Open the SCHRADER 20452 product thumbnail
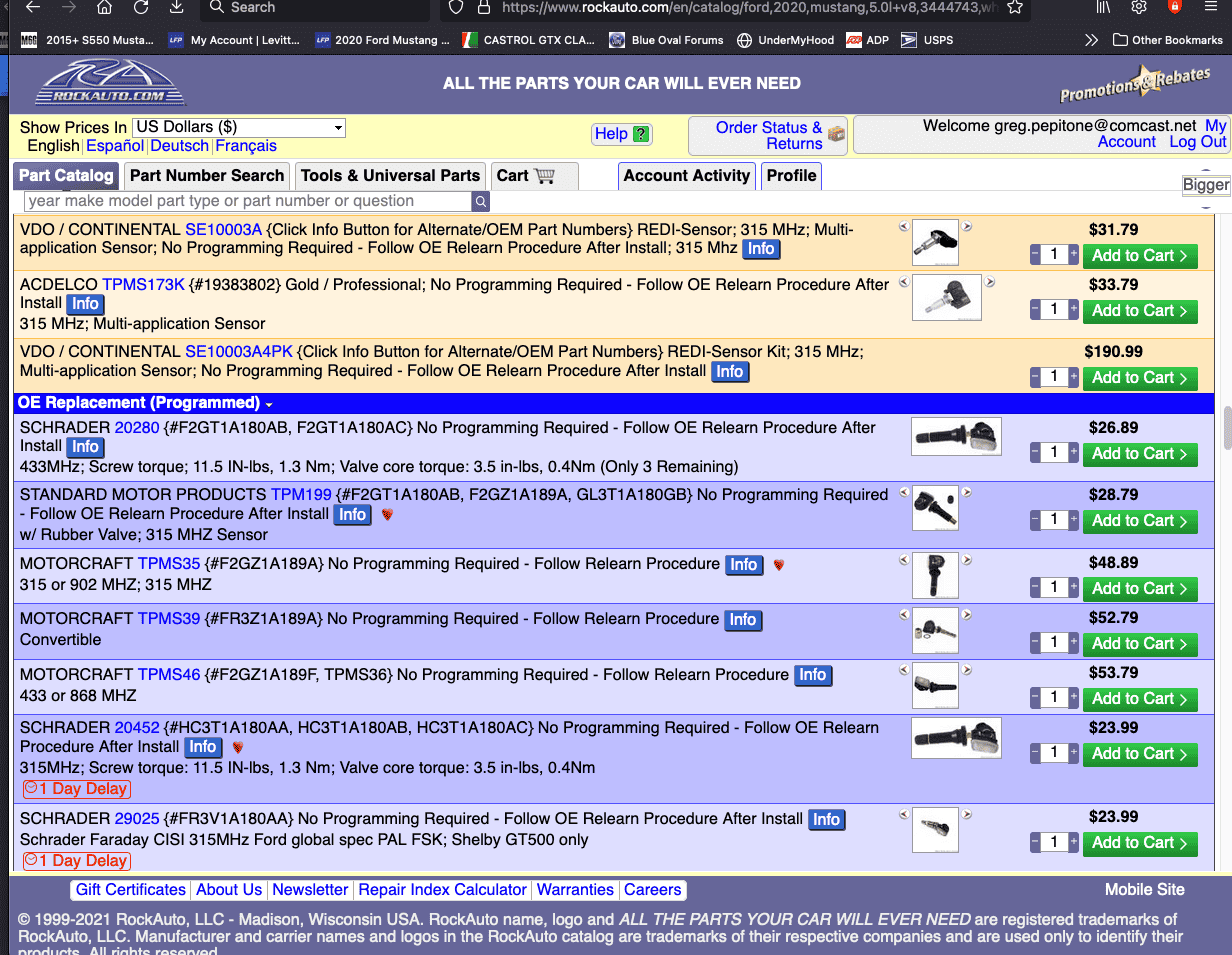Screen dimensions: 1232x955 point(956,738)
